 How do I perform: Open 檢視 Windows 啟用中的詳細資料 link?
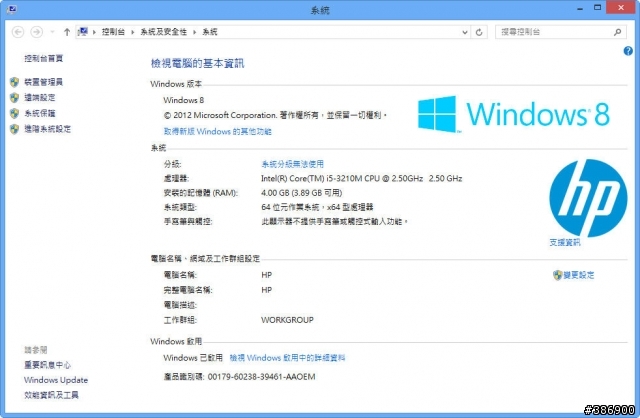(x=287, y=358)
